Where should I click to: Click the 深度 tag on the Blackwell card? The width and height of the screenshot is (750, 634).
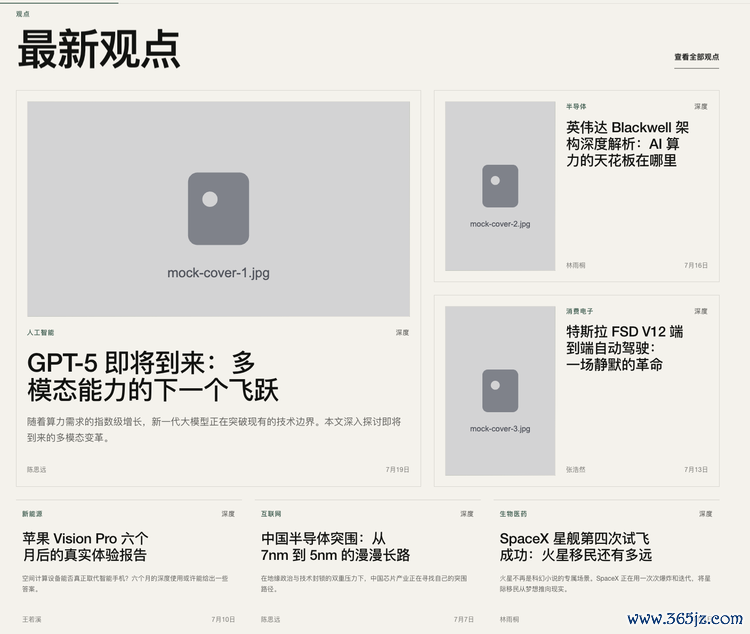coord(701,106)
